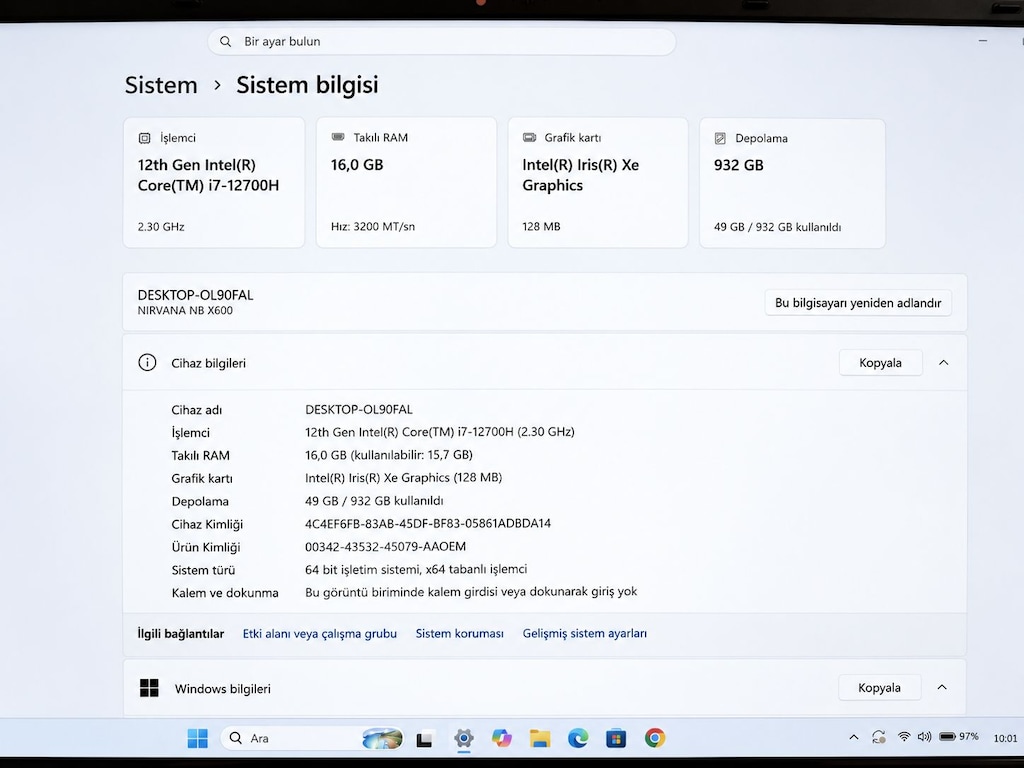This screenshot has width=1024, height=768.
Task: Open the Start menu Windows icon
Action: coord(197,738)
